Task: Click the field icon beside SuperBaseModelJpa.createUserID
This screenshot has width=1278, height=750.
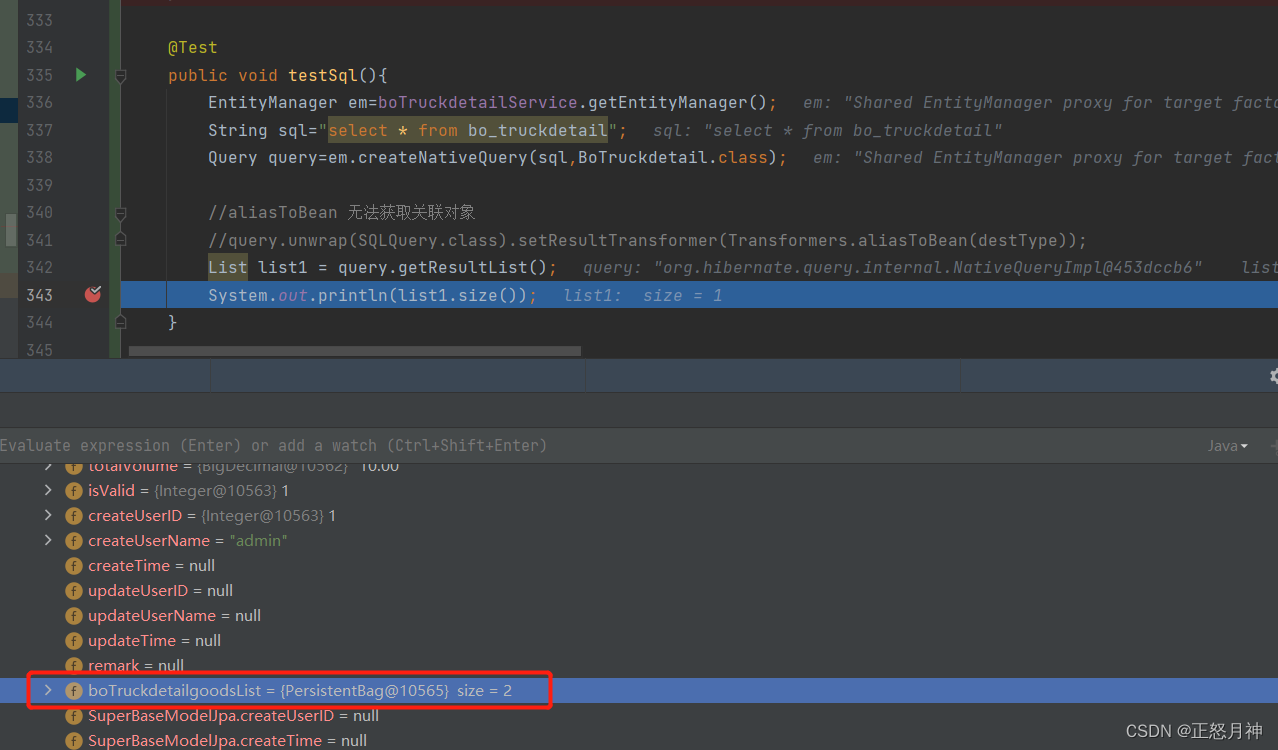Action: coord(73,716)
